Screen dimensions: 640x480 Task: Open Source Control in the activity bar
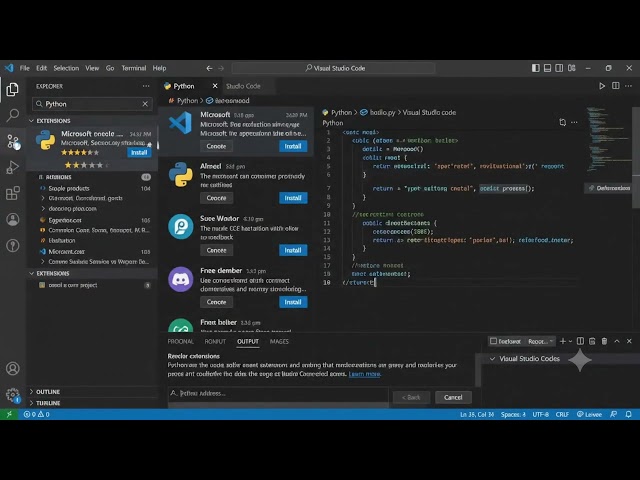pyautogui.click(x=13, y=142)
